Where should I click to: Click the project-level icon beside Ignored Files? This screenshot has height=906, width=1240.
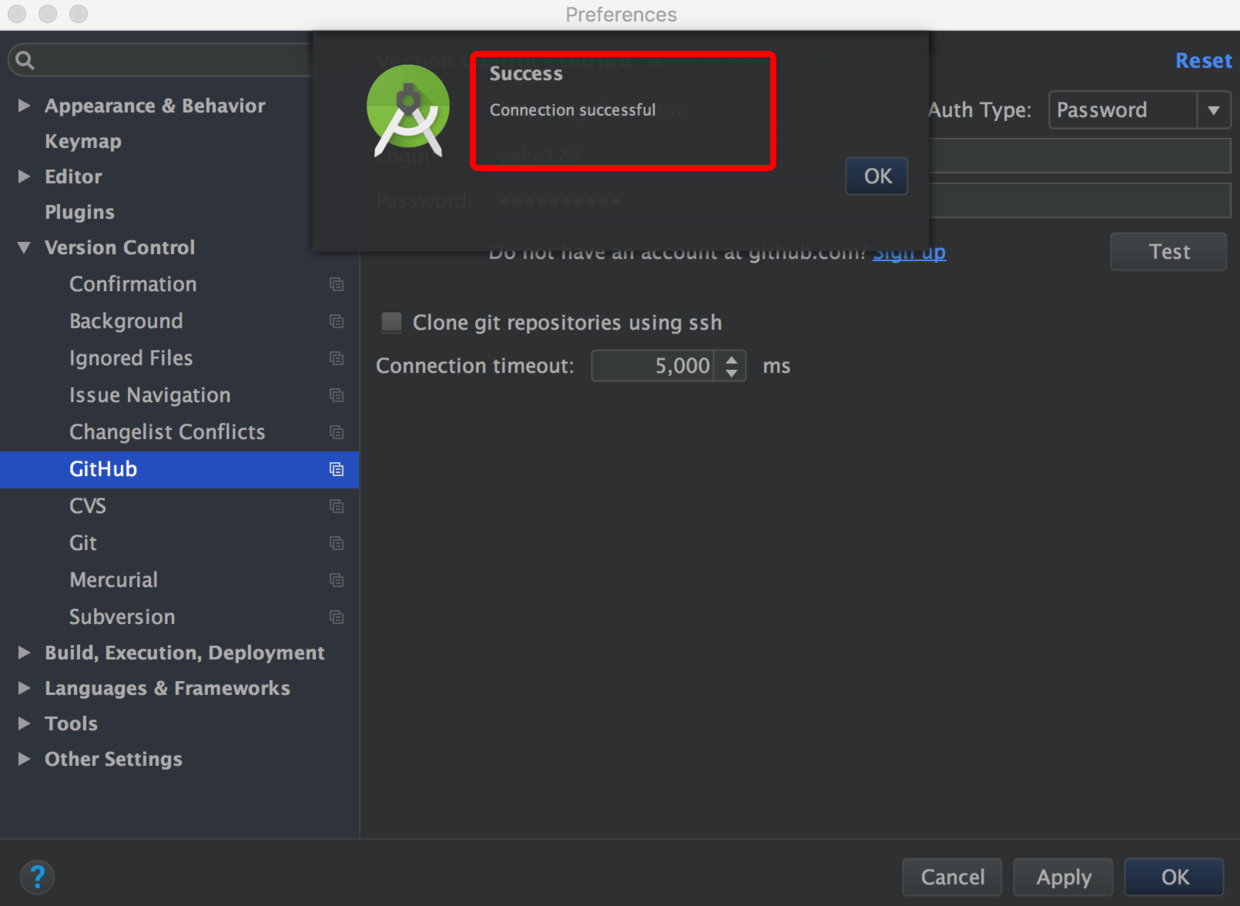tap(337, 358)
